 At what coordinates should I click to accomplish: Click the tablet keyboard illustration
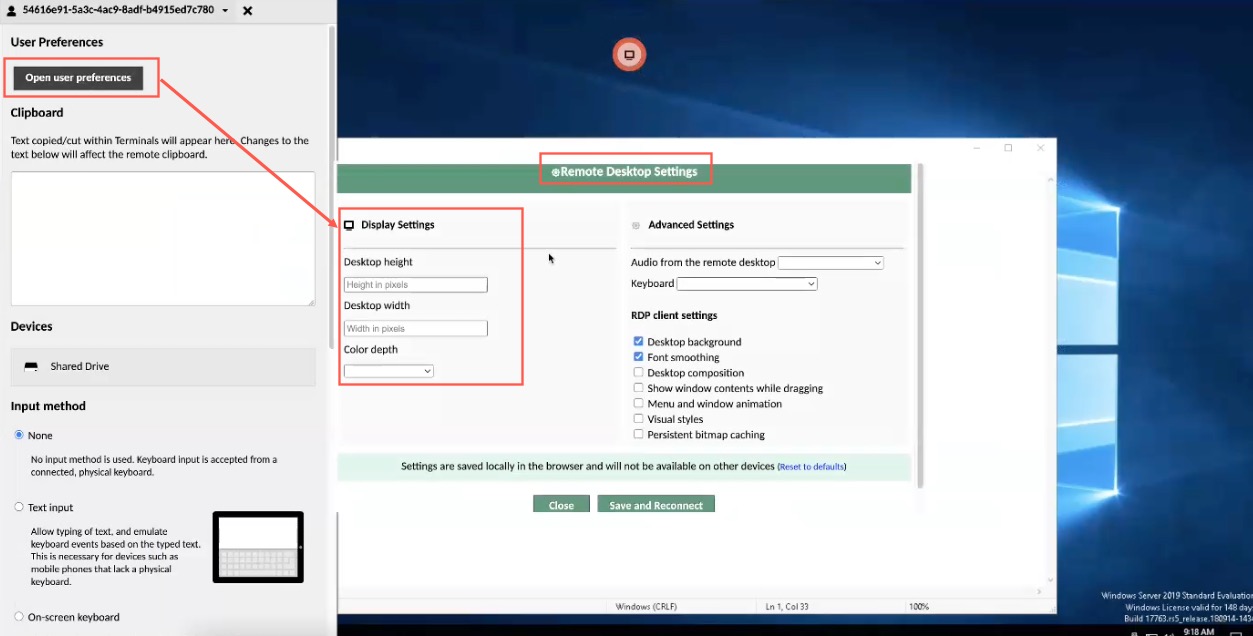click(258, 547)
